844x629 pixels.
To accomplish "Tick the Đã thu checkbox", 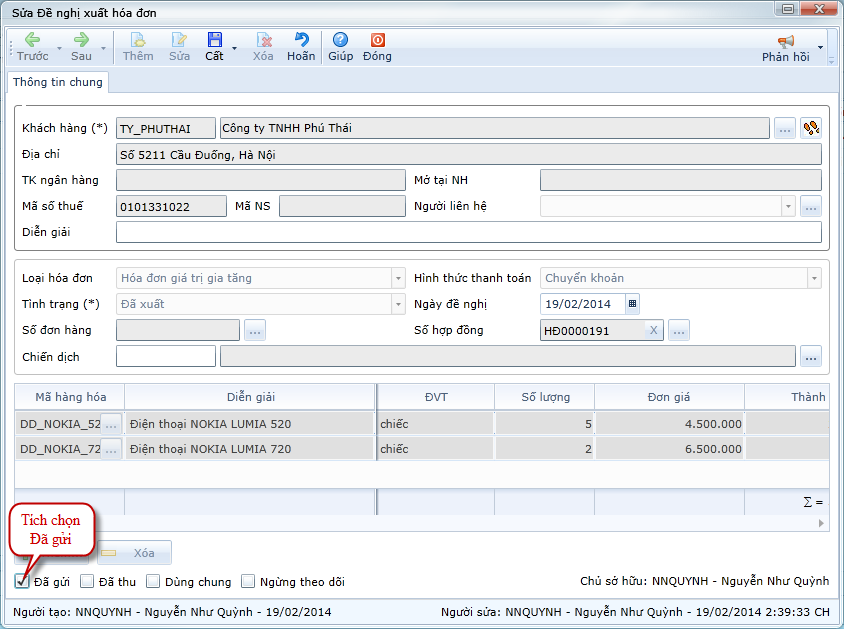I will pyautogui.click(x=87, y=581).
